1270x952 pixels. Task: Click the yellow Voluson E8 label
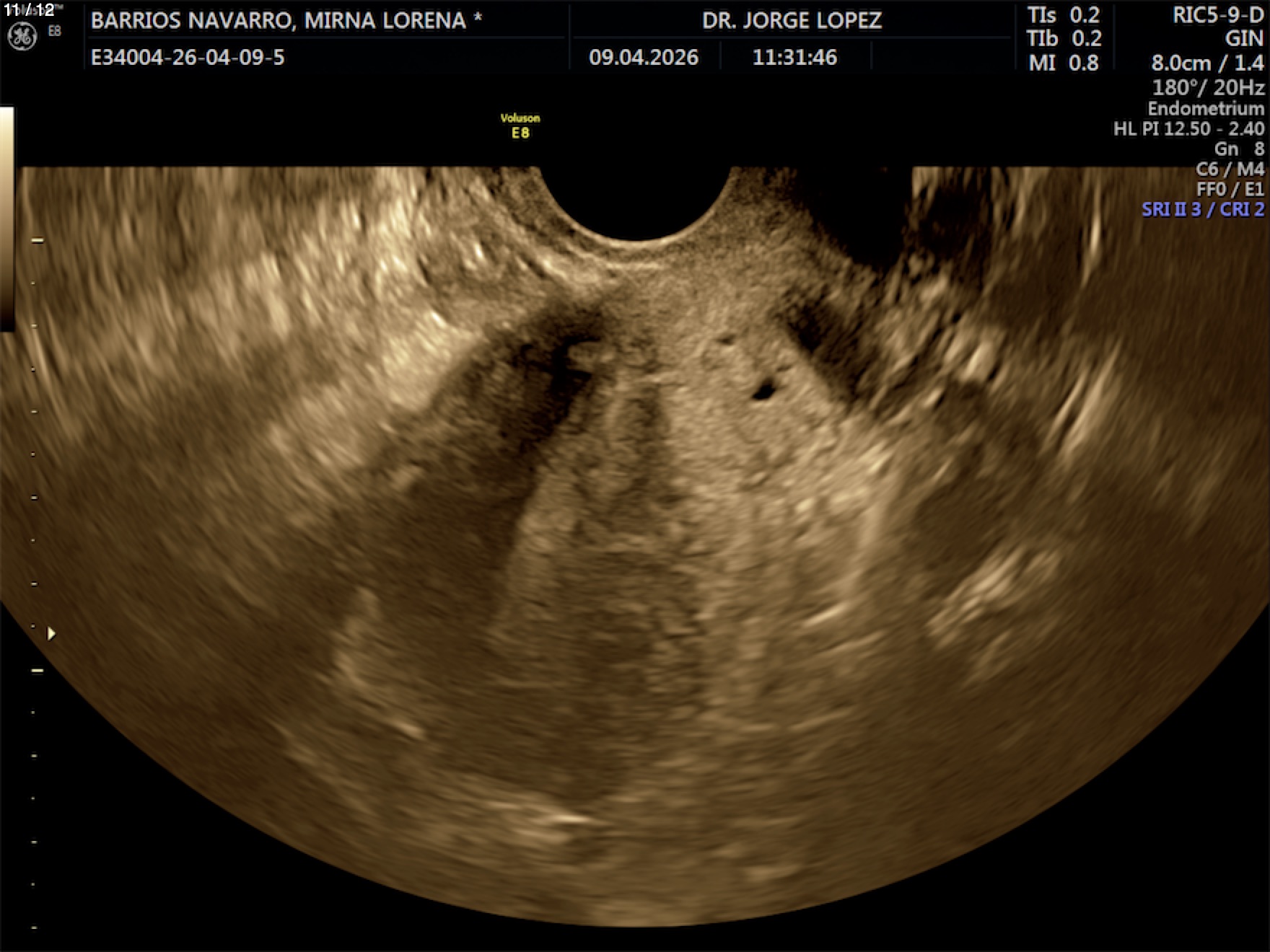[x=520, y=125]
